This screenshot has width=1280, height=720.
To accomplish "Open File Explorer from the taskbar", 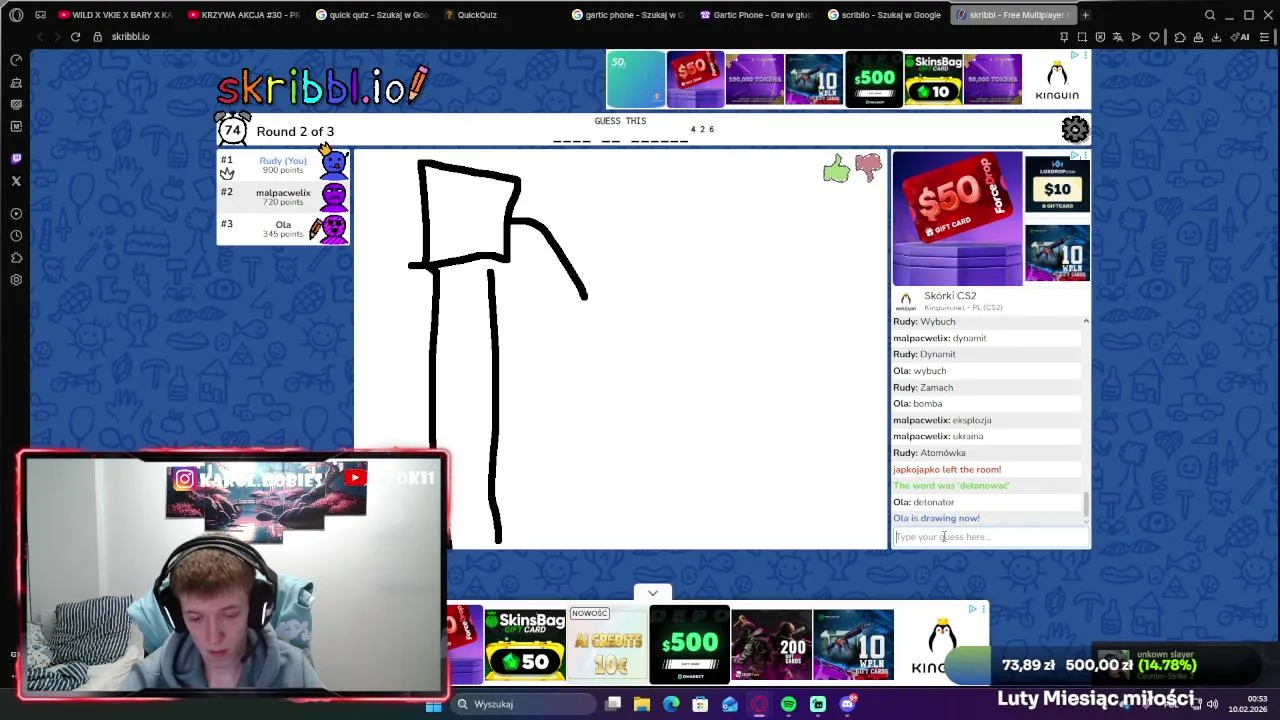I will [x=642, y=704].
